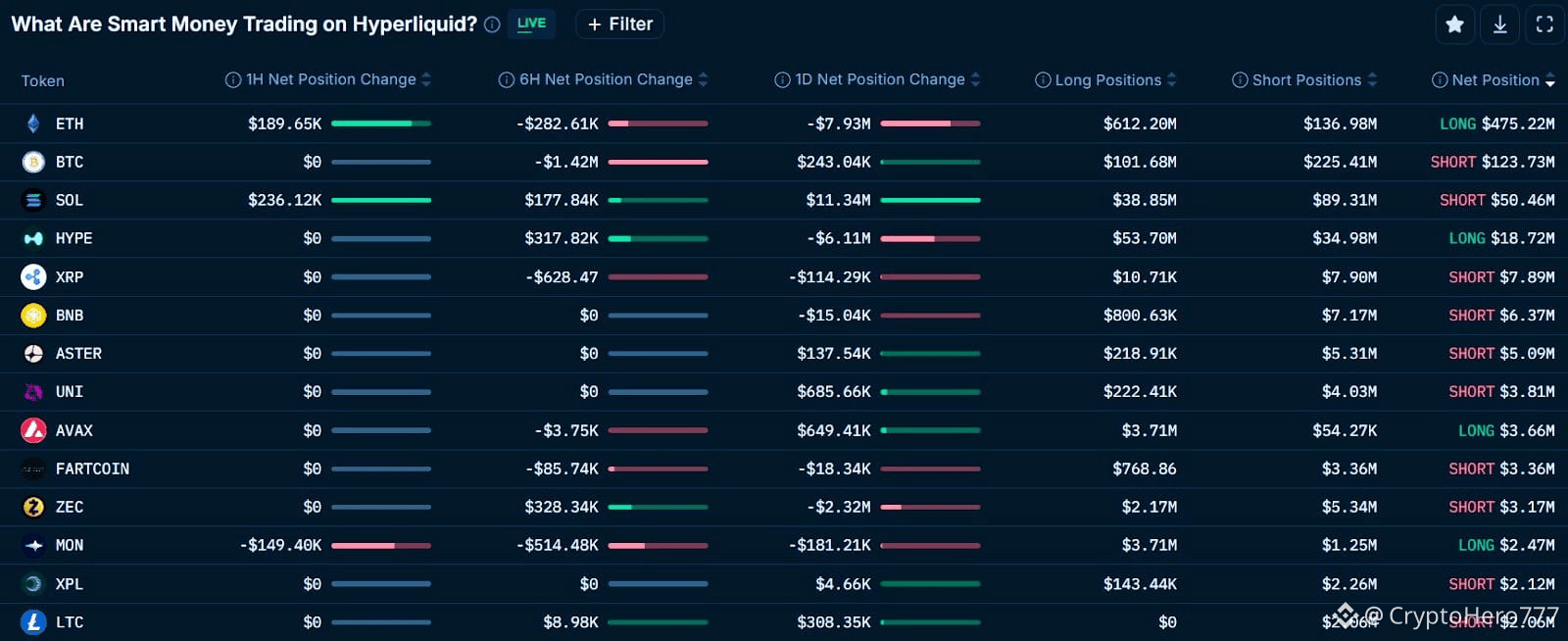Click the FARTCOIN token icon
This screenshot has height=641, width=1568.
pos(33,469)
